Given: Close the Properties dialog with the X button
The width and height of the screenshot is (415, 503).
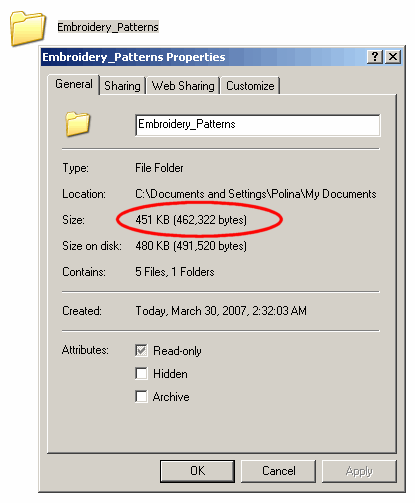Looking at the screenshot, I should coord(393,57).
